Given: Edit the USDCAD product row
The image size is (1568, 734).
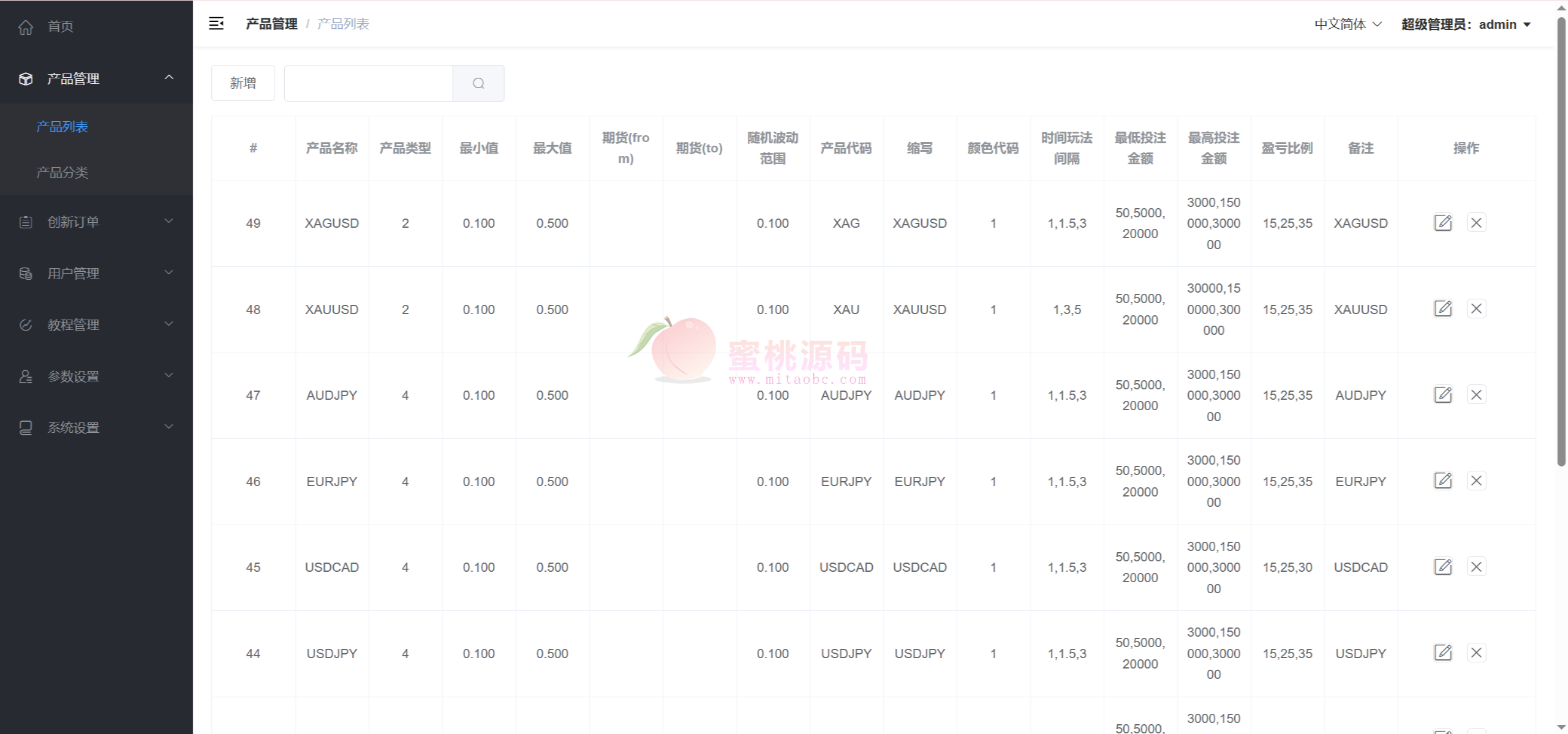Looking at the screenshot, I should coord(1443,567).
